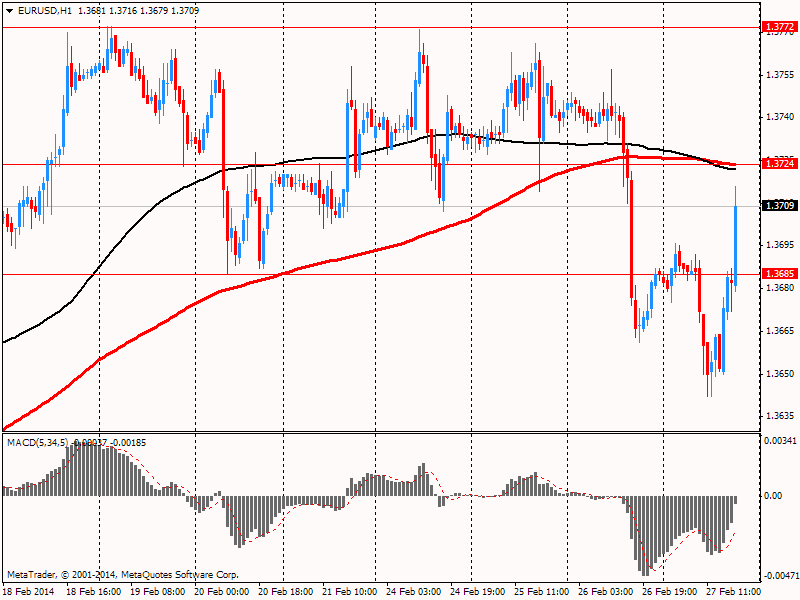Click the MACD(5,34,5) indicator label
Screen dimensions: 800x600
coord(37,442)
